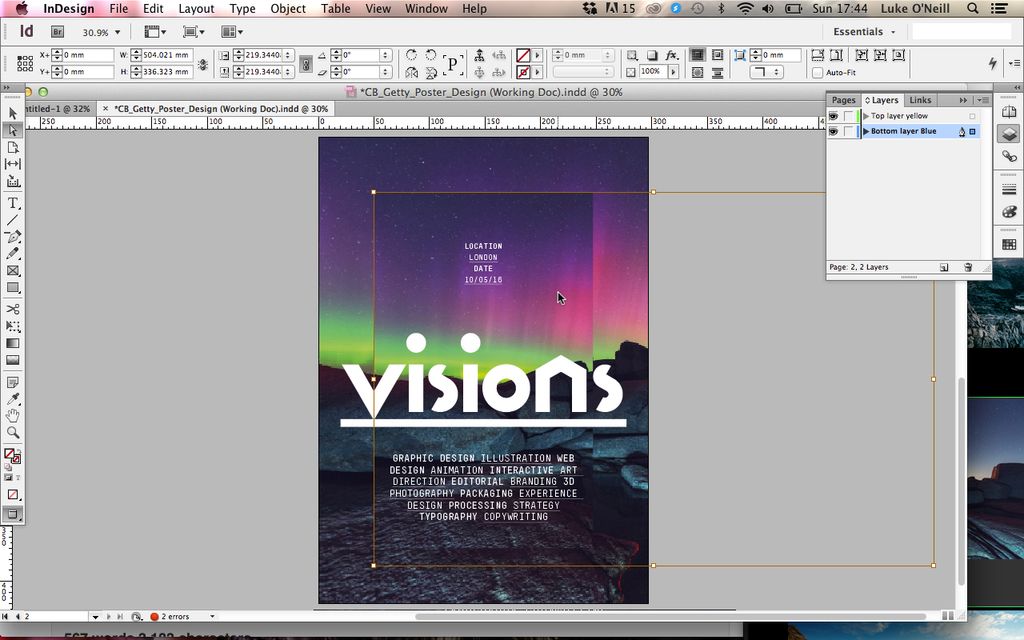Choose the Hand tool
This screenshot has height=640, width=1024.
13,415
